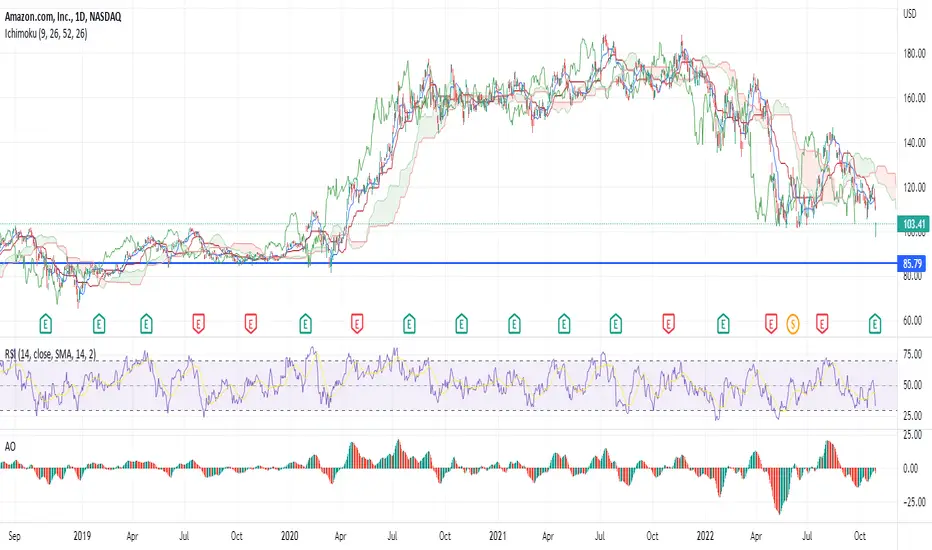Click the green earnings marker for October 2018
Viewport: 932px width, 550px height.
(46, 324)
